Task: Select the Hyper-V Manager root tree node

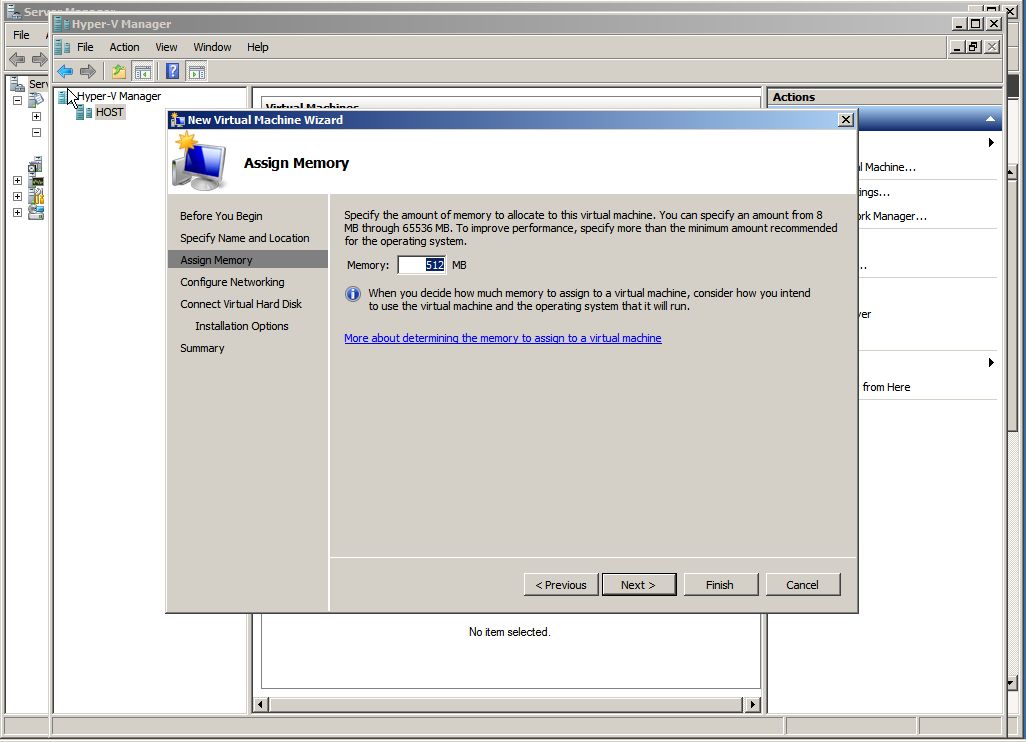Action: pyautogui.click(x=118, y=96)
